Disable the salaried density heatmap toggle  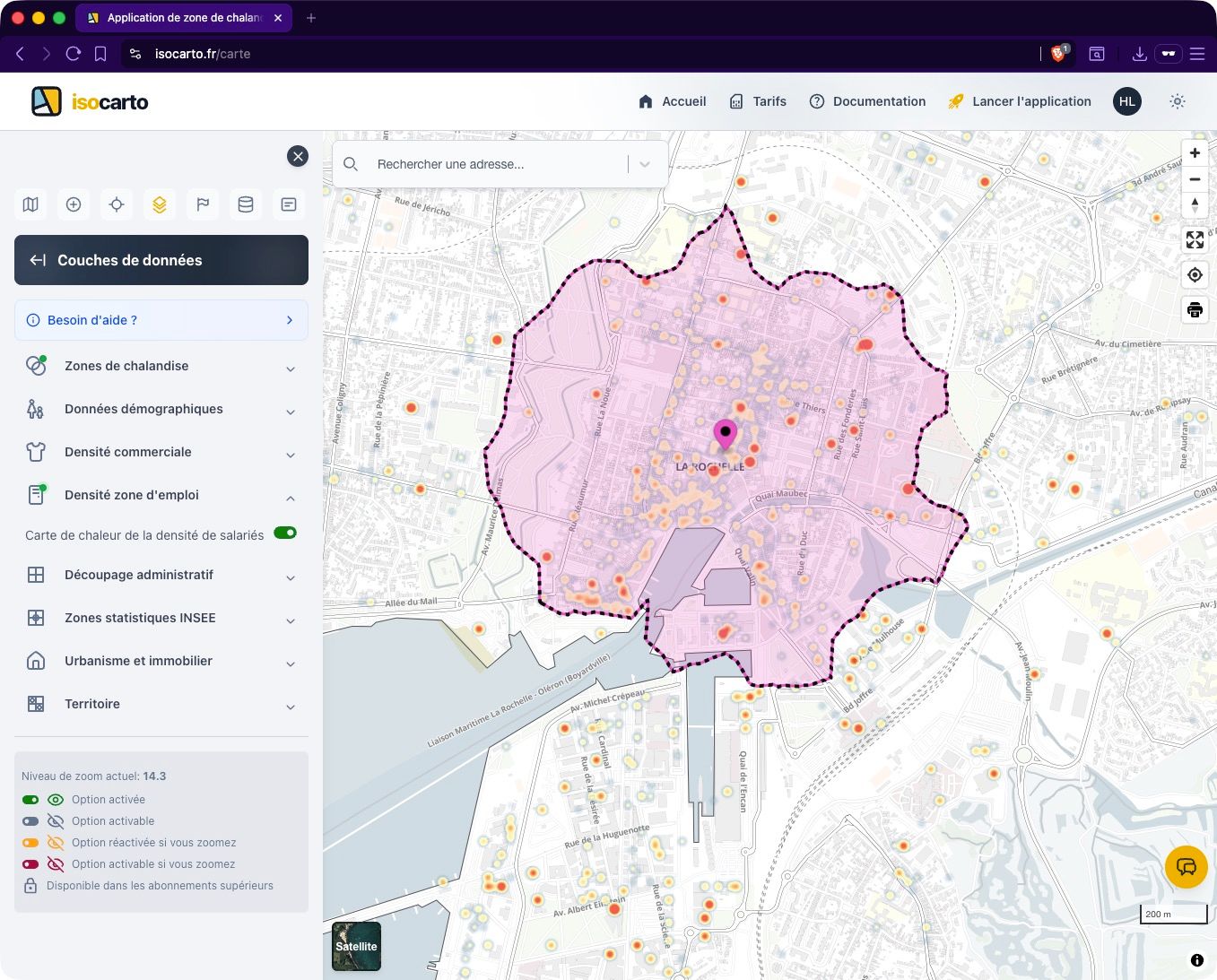pos(285,533)
